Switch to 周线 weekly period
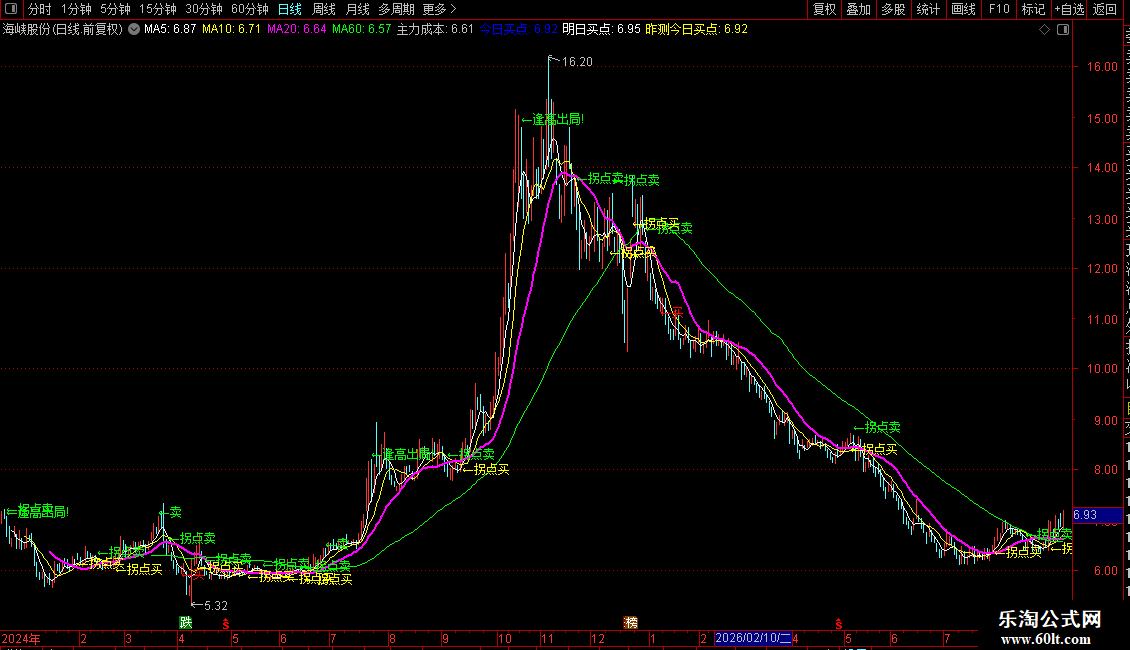Screen dimensions: 1130x650 tap(324, 9)
